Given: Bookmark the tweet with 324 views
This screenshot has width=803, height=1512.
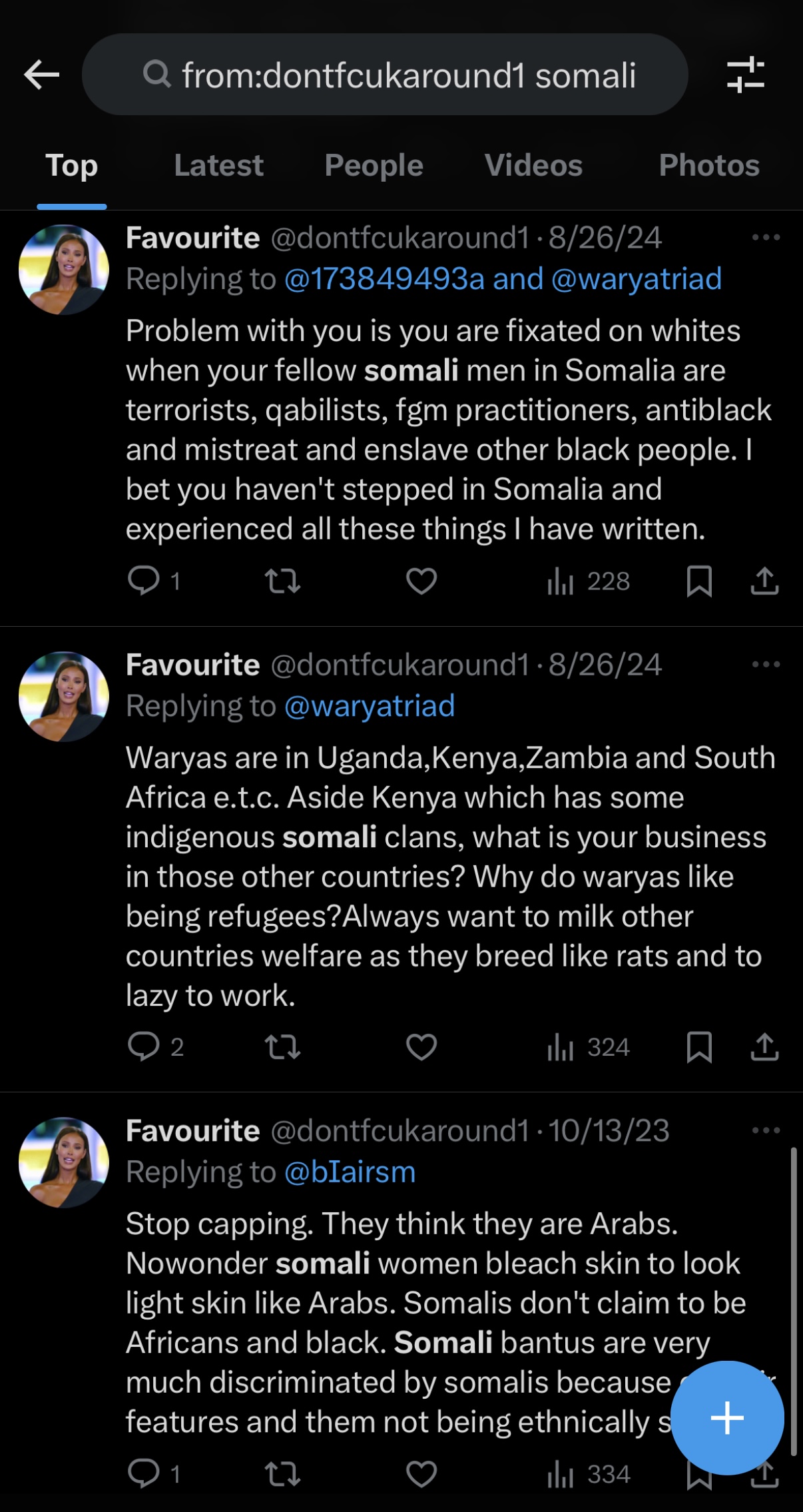Looking at the screenshot, I should (x=699, y=1047).
